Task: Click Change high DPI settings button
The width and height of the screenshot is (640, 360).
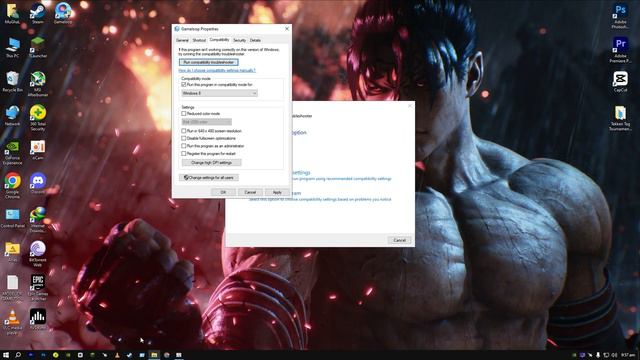Action: (211, 162)
